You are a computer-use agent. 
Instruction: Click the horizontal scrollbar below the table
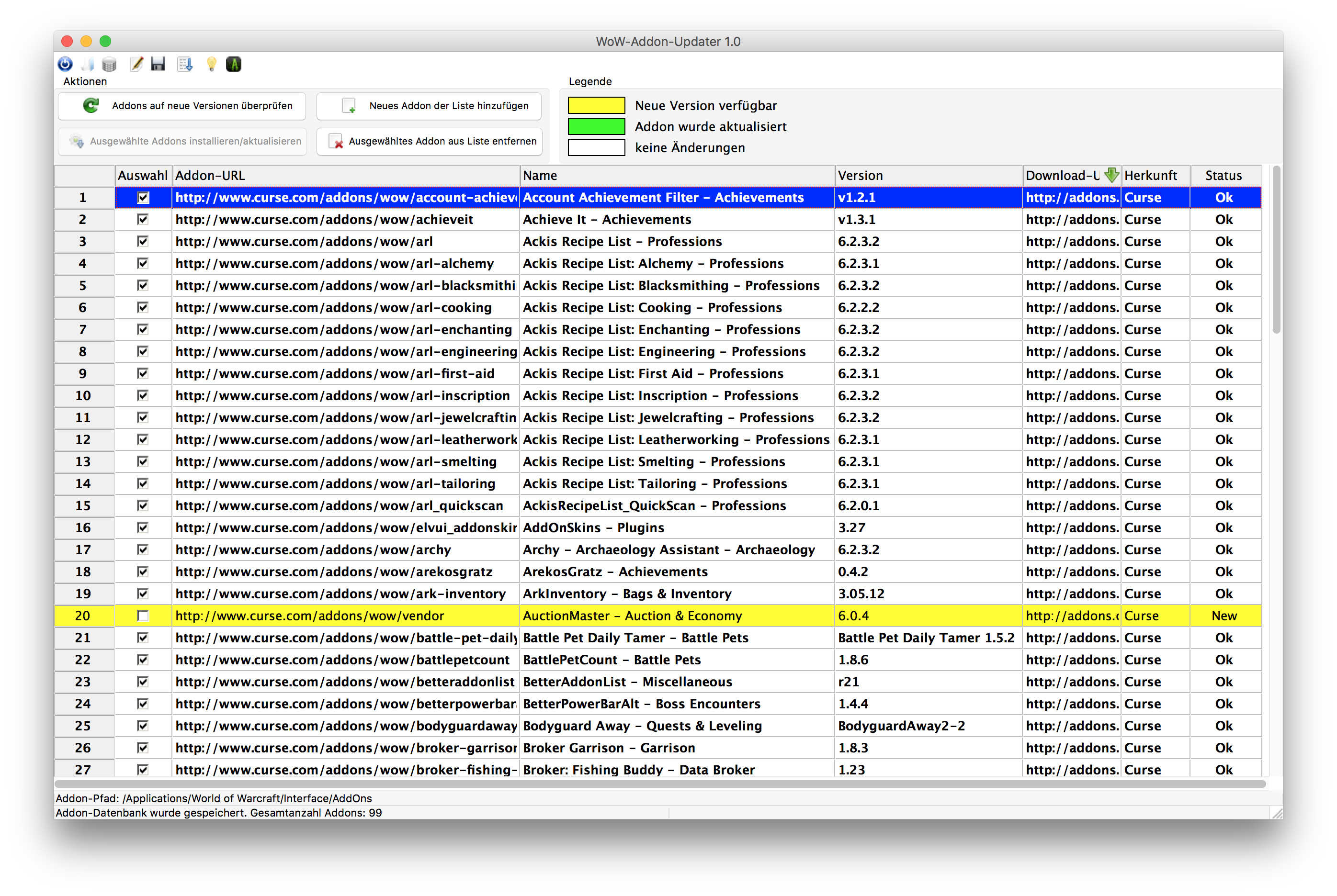660,784
